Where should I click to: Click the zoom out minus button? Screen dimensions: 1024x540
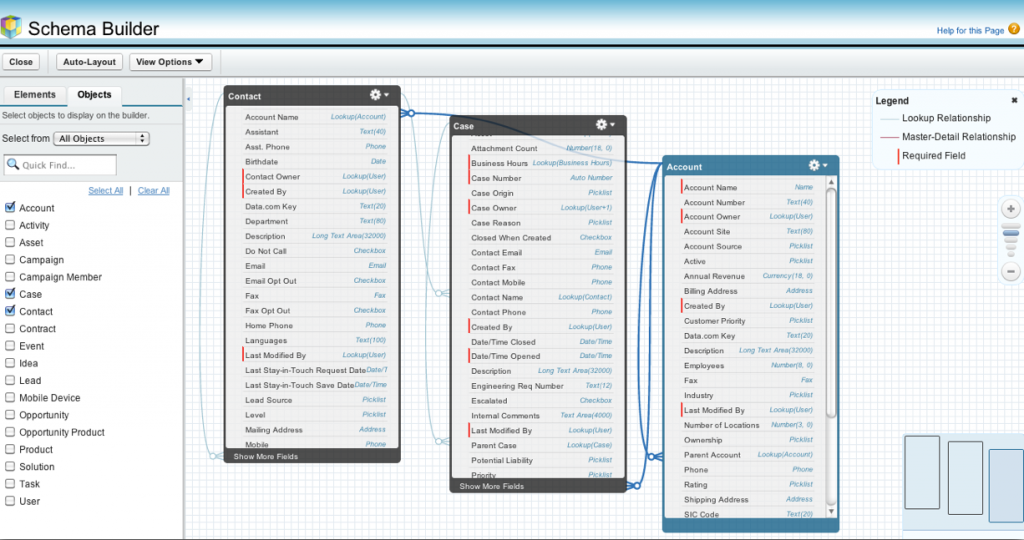click(1011, 271)
